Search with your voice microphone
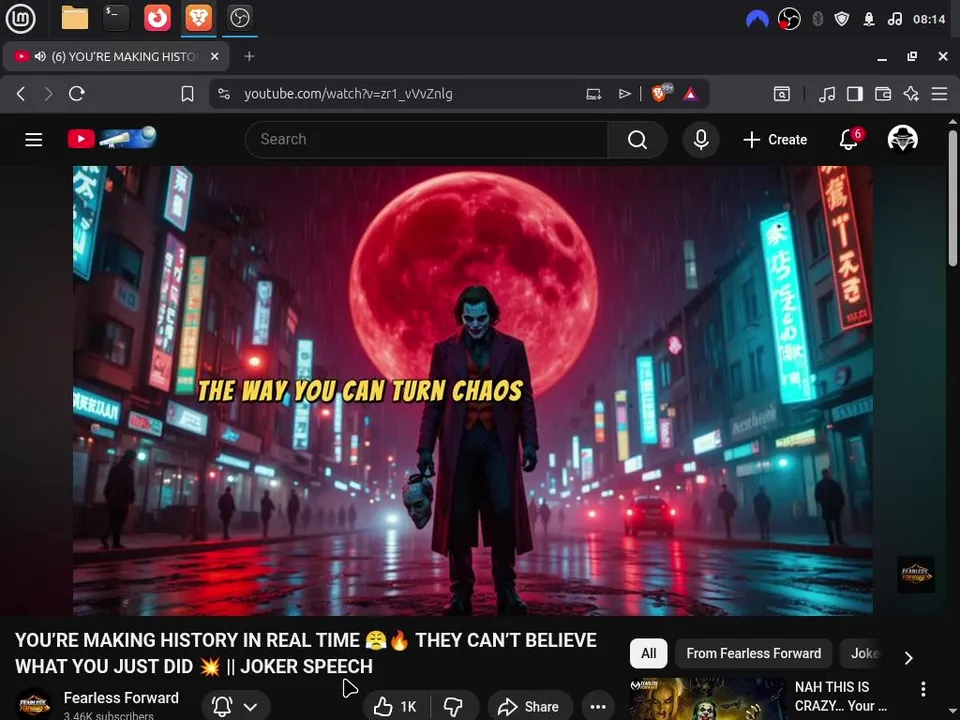960x720 pixels. point(701,140)
